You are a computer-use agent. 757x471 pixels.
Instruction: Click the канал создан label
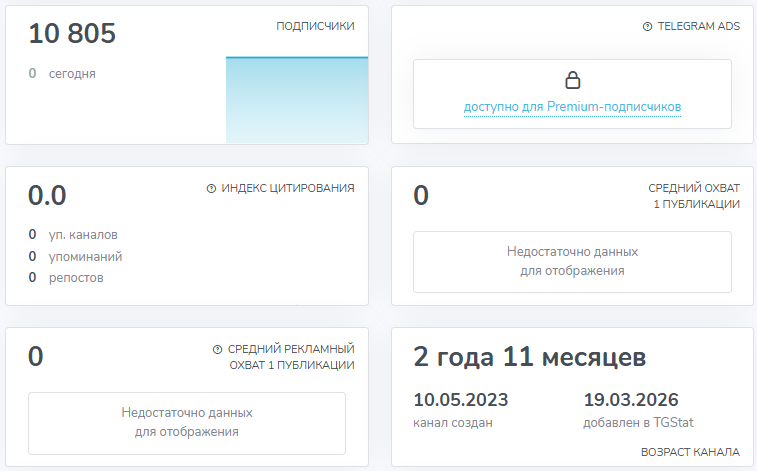pyautogui.click(x=453, y=423)
